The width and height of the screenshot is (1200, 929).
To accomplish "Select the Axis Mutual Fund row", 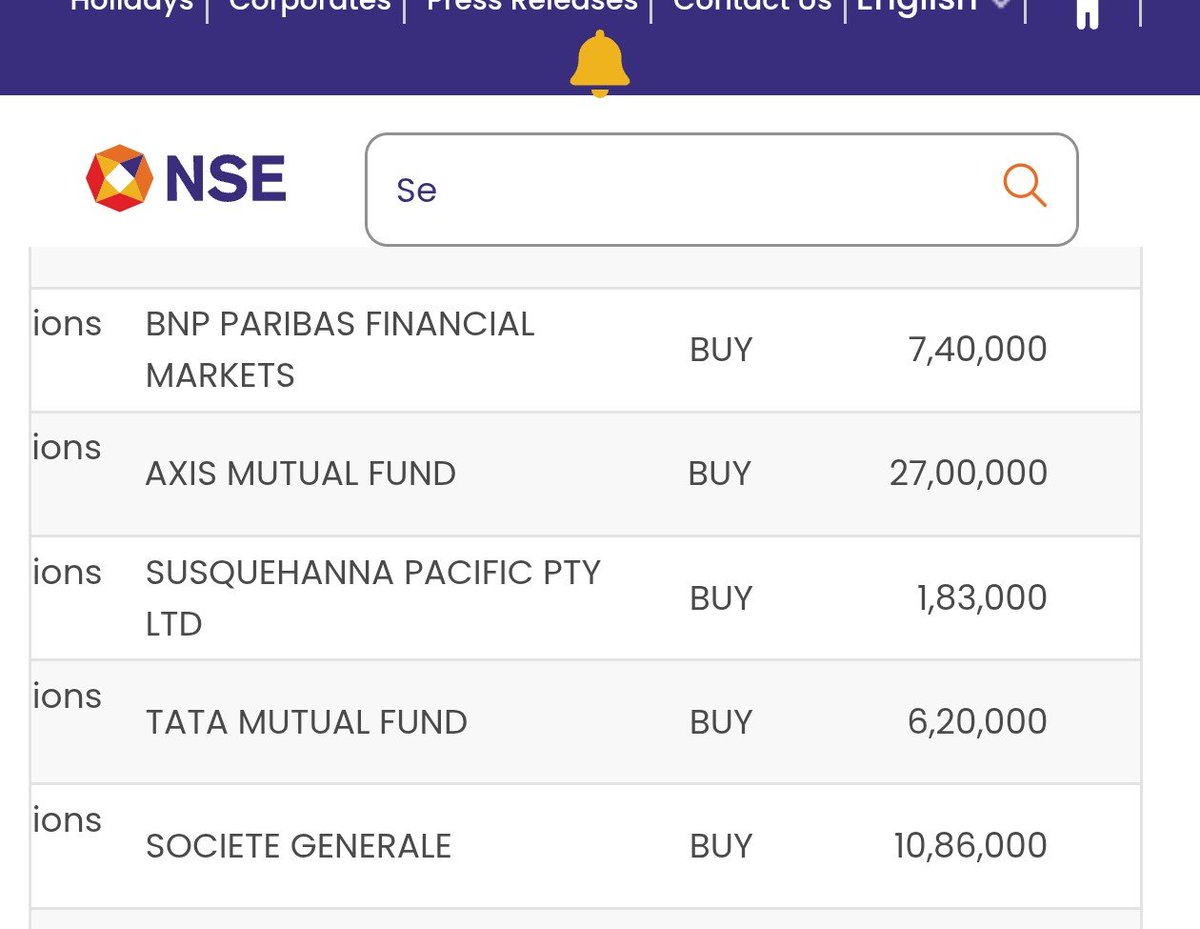I will pos(586,474).
